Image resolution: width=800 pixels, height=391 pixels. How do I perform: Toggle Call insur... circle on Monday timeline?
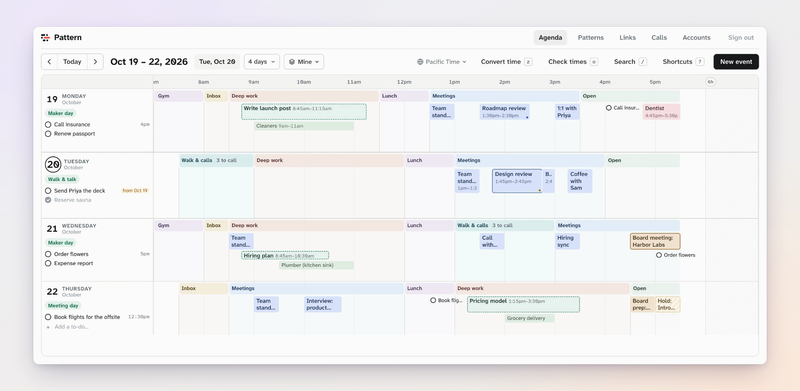609,108
